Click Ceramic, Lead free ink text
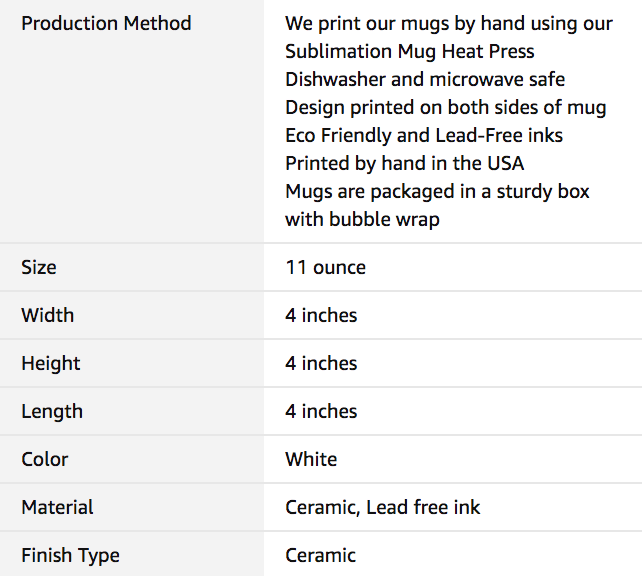Image resolution: width=642 pixels, height=576 pixels. [382, 508]
